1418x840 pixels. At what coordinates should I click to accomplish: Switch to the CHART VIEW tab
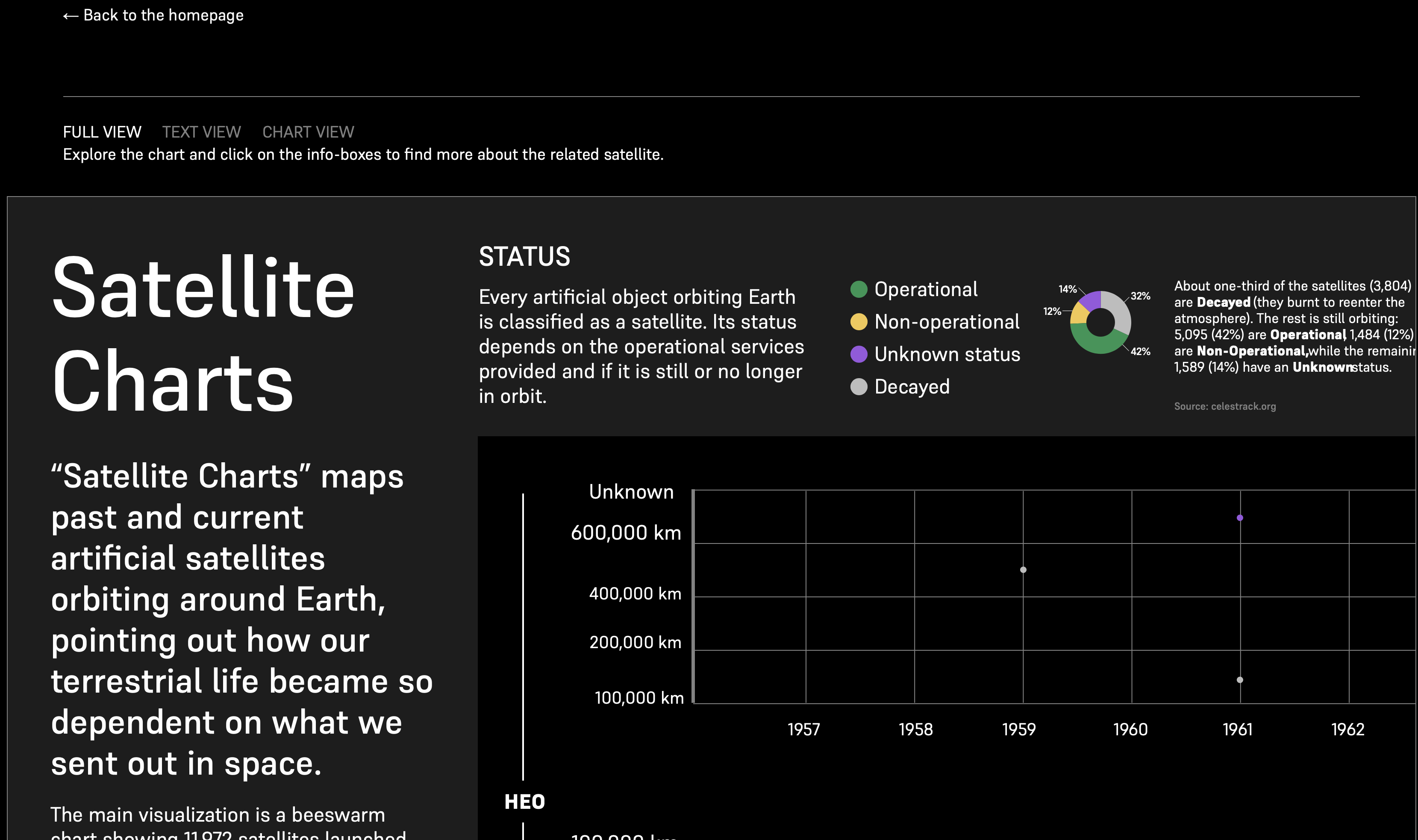pos(308,132)
